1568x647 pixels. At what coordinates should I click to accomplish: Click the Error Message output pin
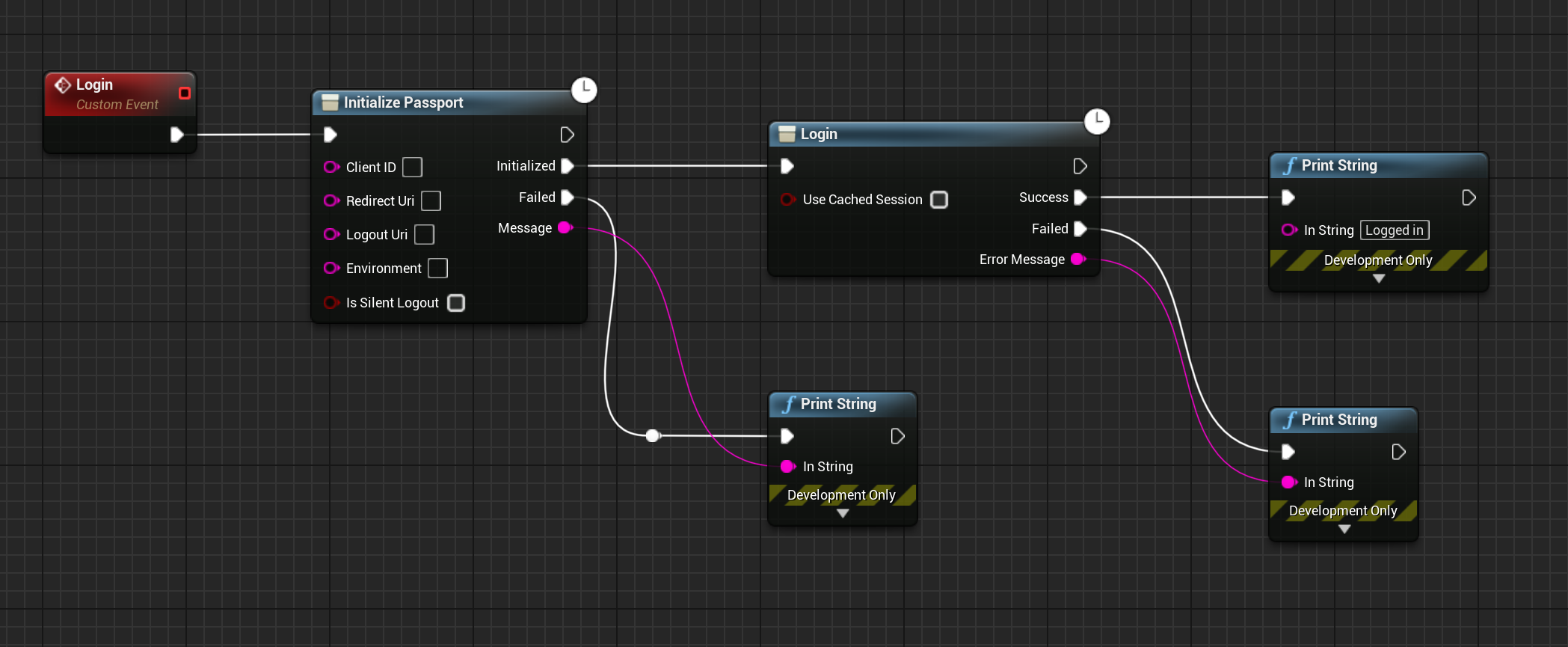tap(1078, 259)
